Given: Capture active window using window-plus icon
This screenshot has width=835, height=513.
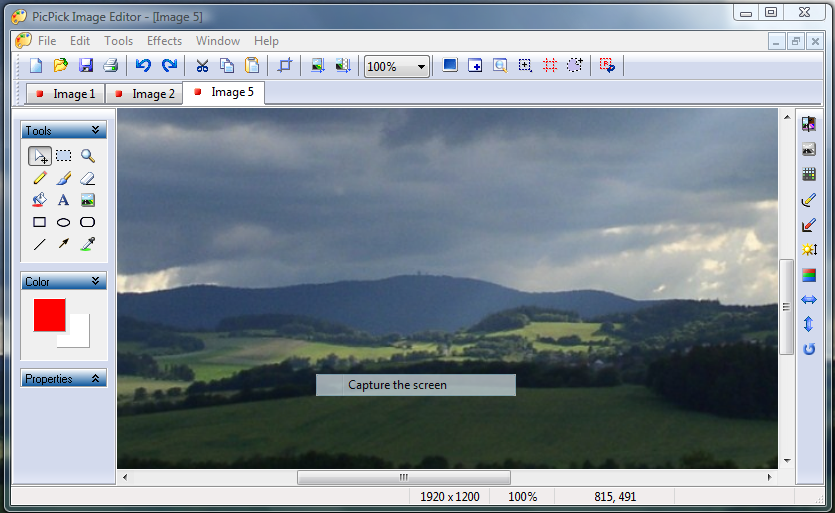Looking at the screenshot, I should (475, 66).
